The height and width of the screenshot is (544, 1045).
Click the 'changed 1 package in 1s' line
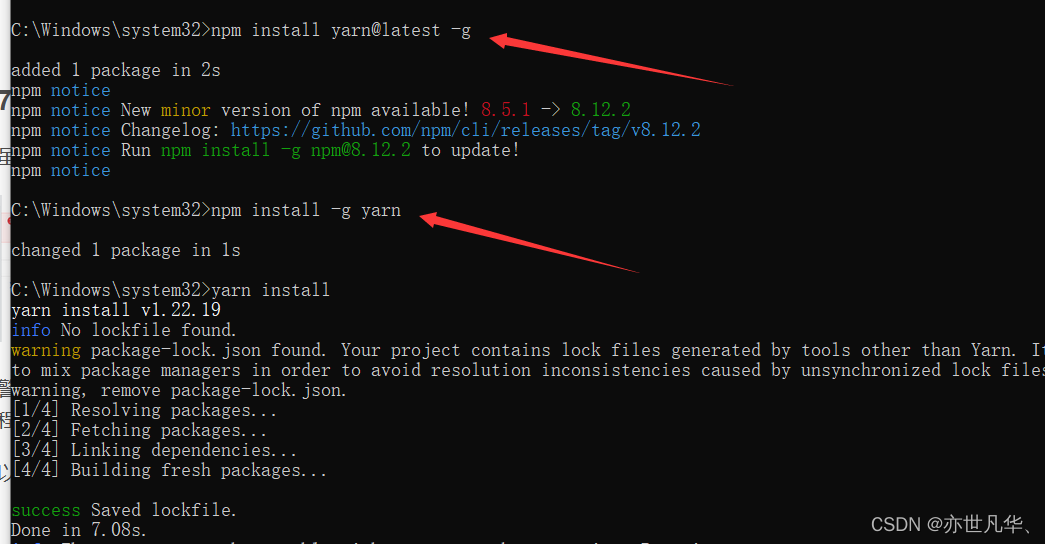(x=125, y=250)
